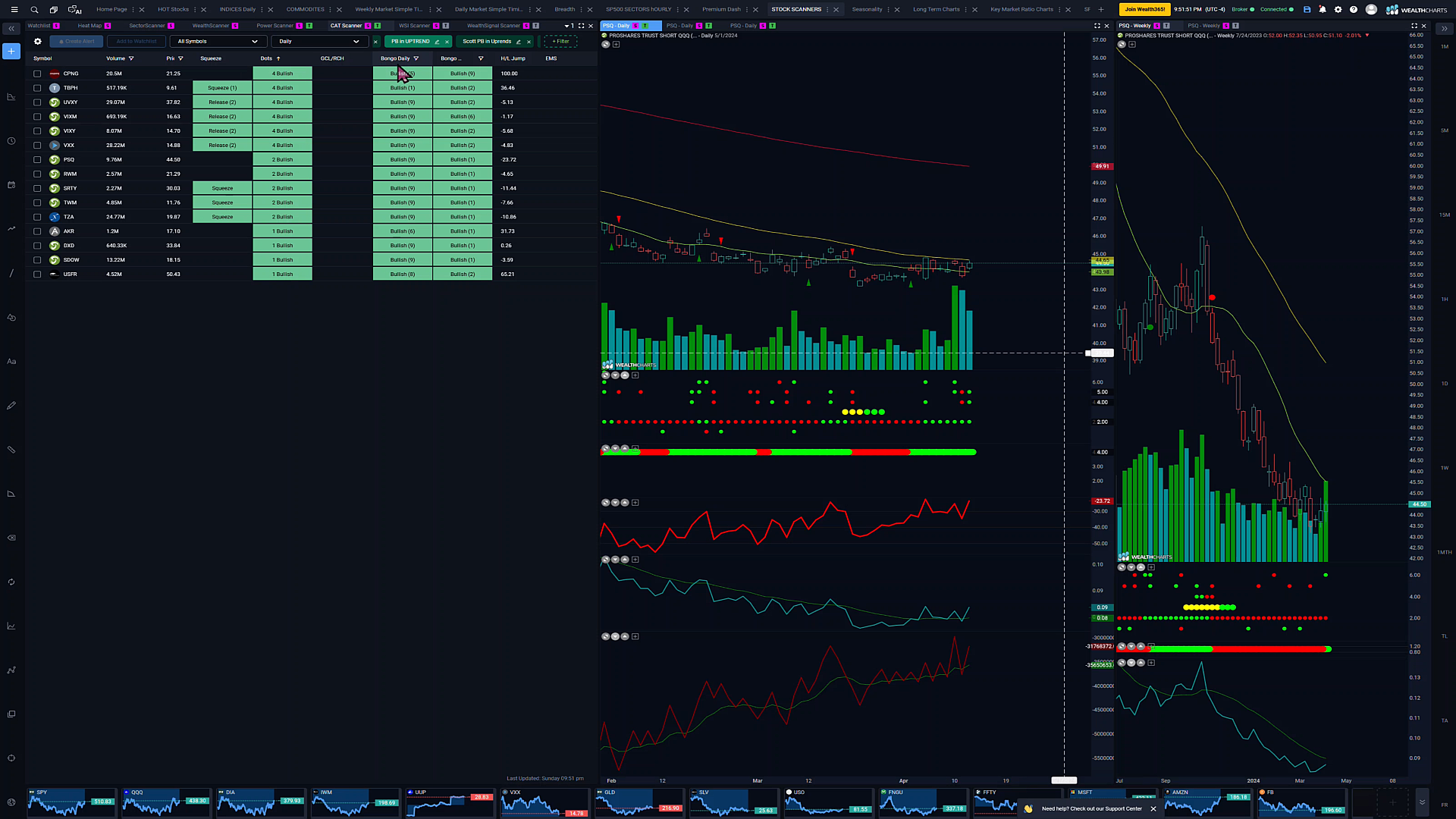
Task: Switch to the HOT Stocks tab
Action: pos(173,10)
